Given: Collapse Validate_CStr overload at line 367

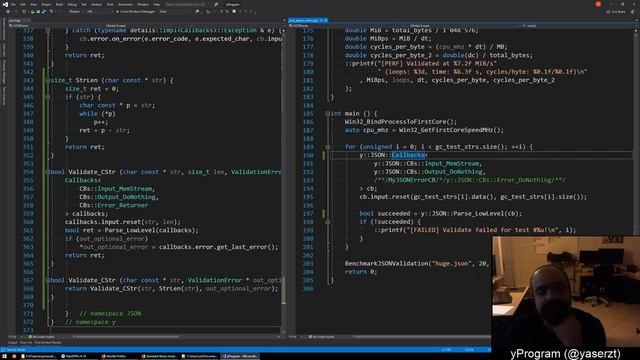Looking at the screenshot, I should (48, 280).
